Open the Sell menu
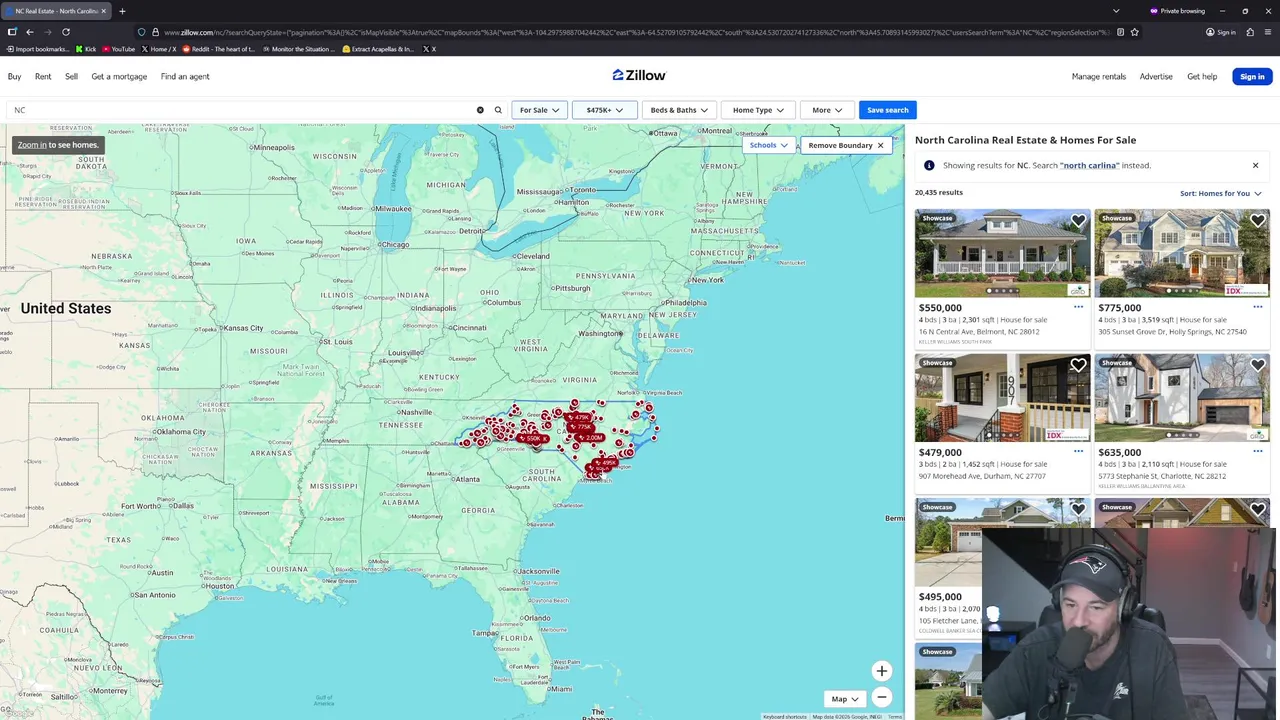This screenshot has height=720, width=1280. pos(71,76)
